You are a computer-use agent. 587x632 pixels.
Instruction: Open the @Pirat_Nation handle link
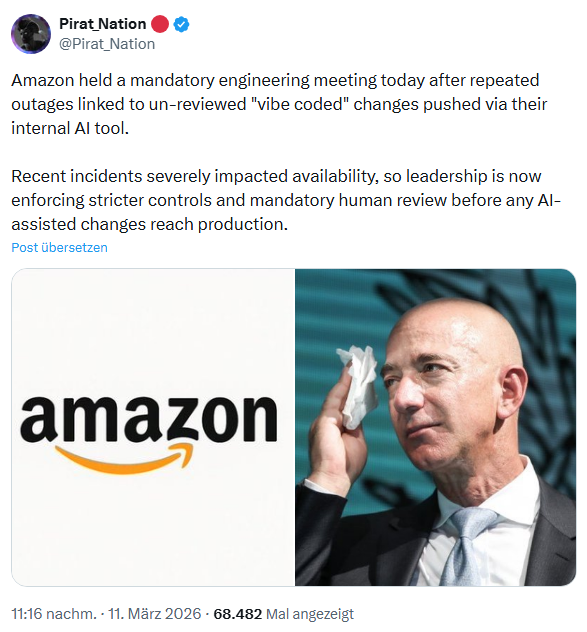pos(107,44)
